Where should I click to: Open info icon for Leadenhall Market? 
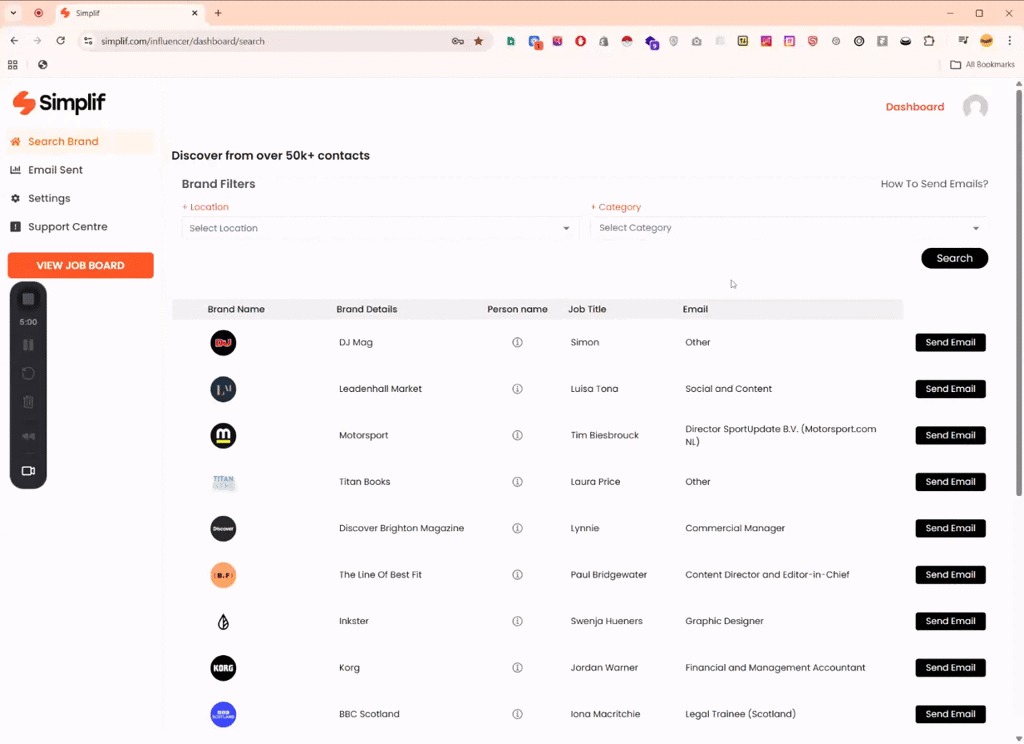click(517, 389)
